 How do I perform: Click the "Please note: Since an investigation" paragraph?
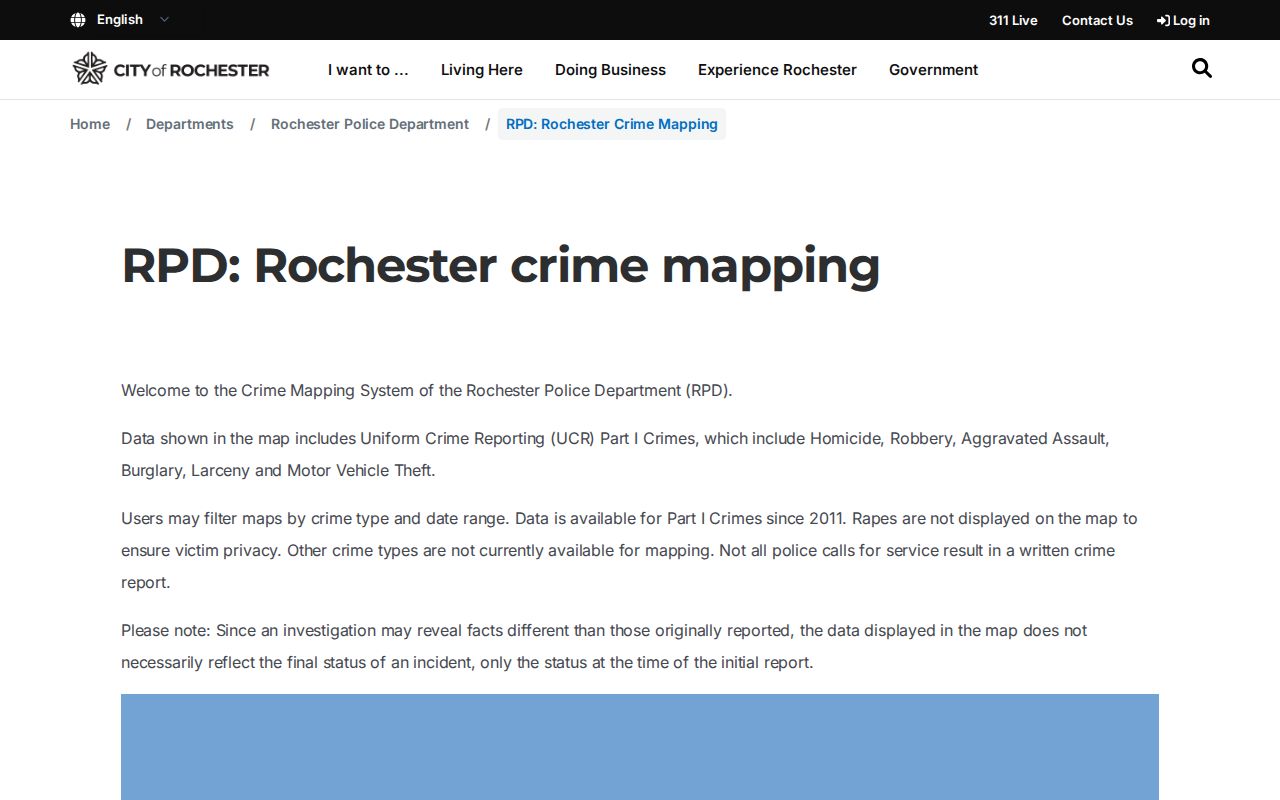(604, 646)
